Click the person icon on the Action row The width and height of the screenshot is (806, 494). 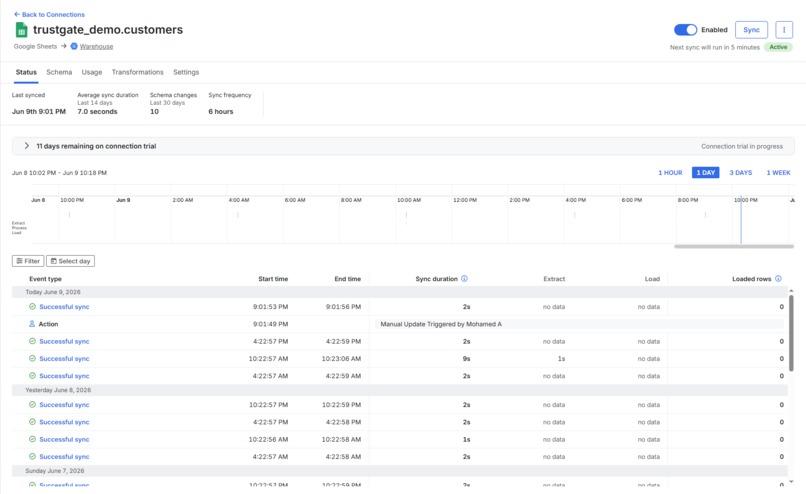click(x=32, y=324)
